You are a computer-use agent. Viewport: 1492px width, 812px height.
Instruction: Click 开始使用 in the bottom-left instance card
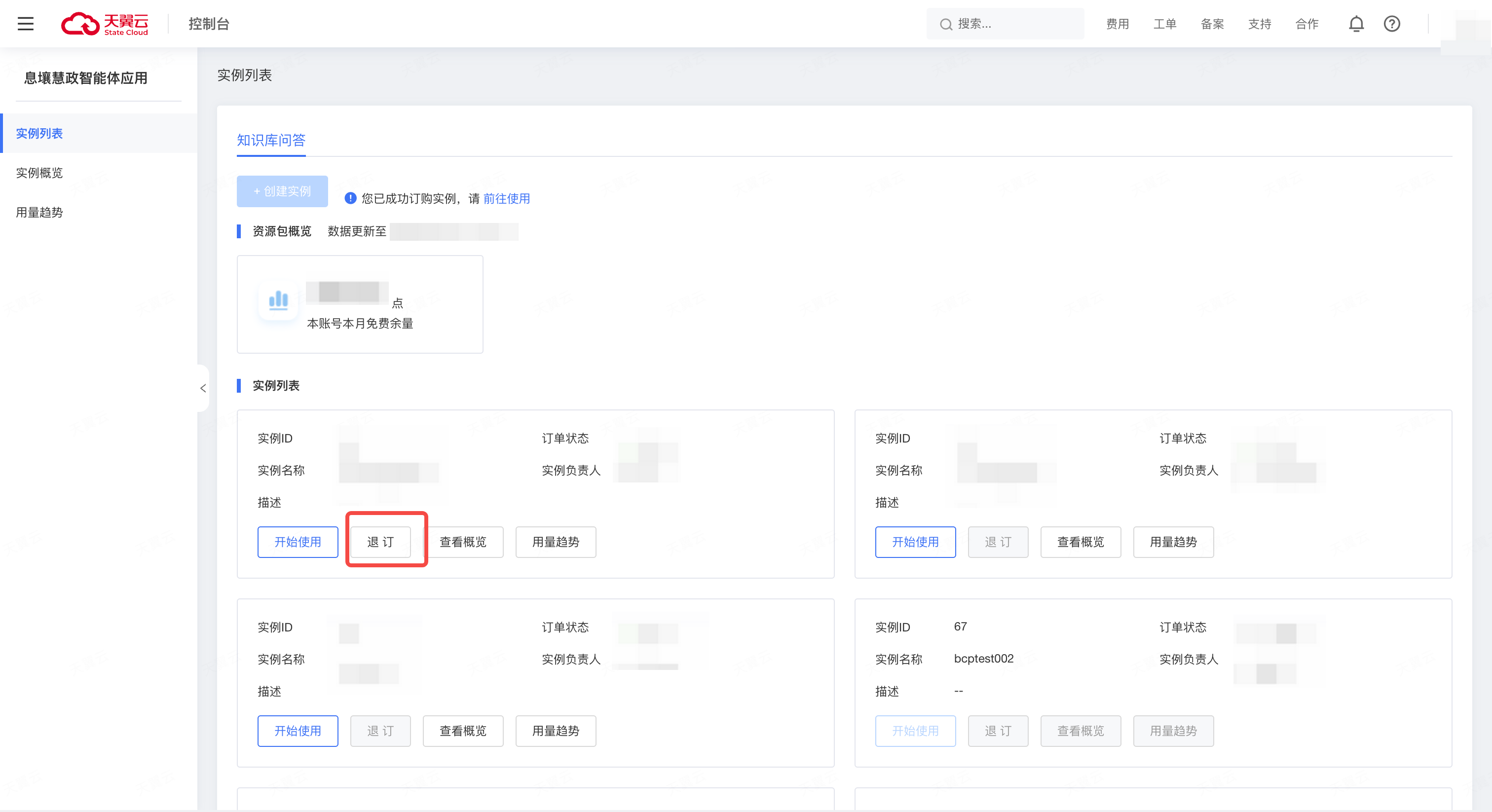click(298, 731)
